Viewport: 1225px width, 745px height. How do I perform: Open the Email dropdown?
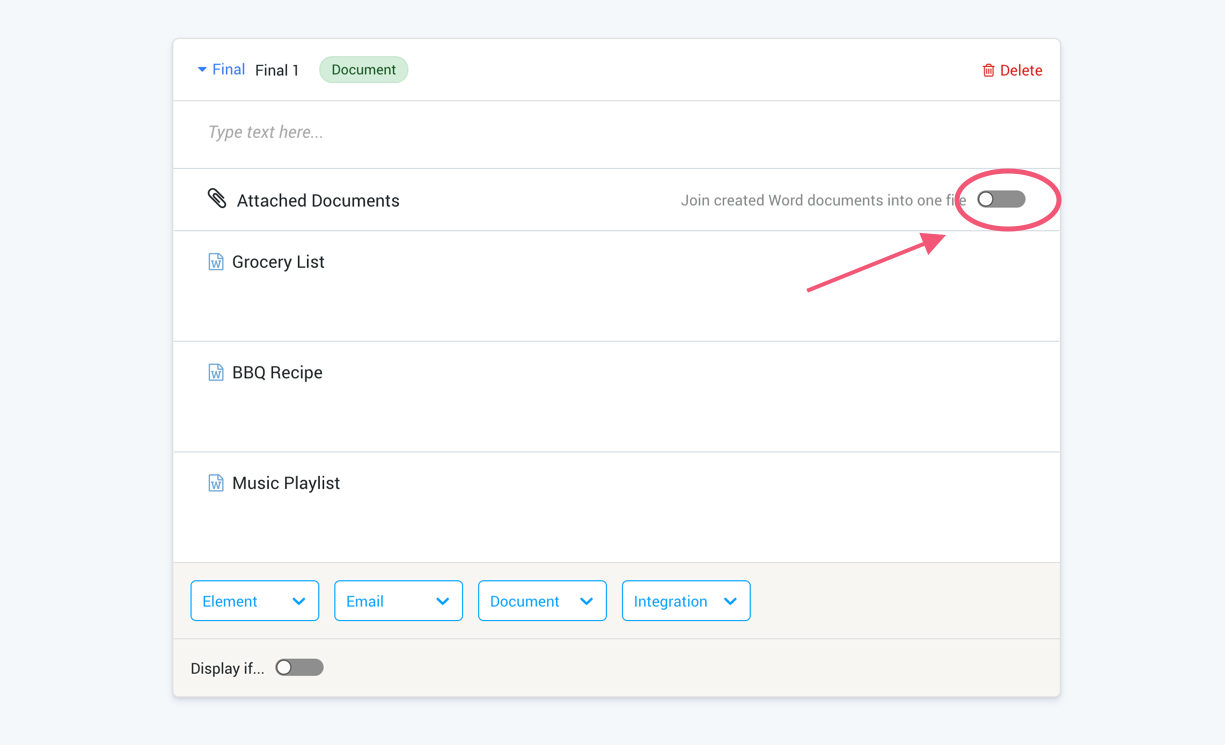[x=398, y=601]
